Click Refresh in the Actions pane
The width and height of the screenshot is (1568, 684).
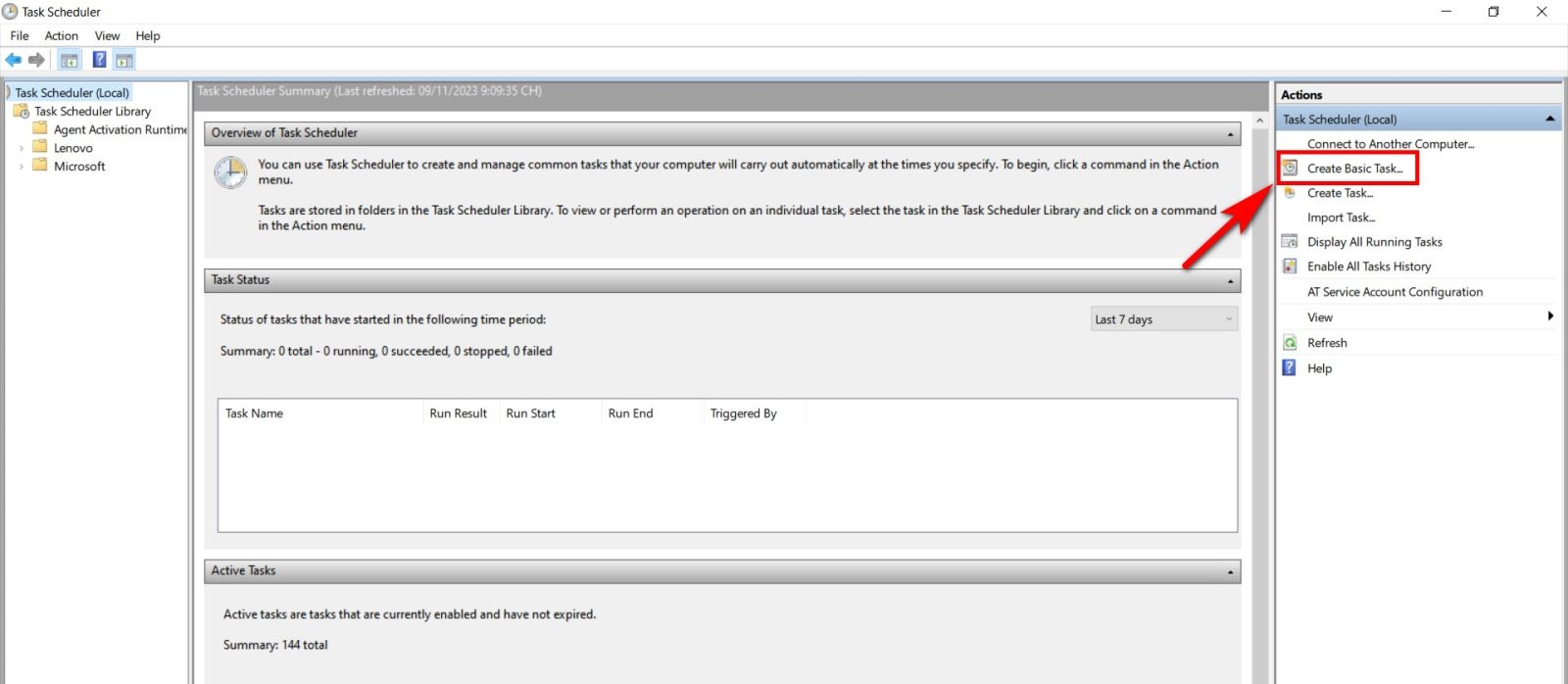click(1327, 342)
